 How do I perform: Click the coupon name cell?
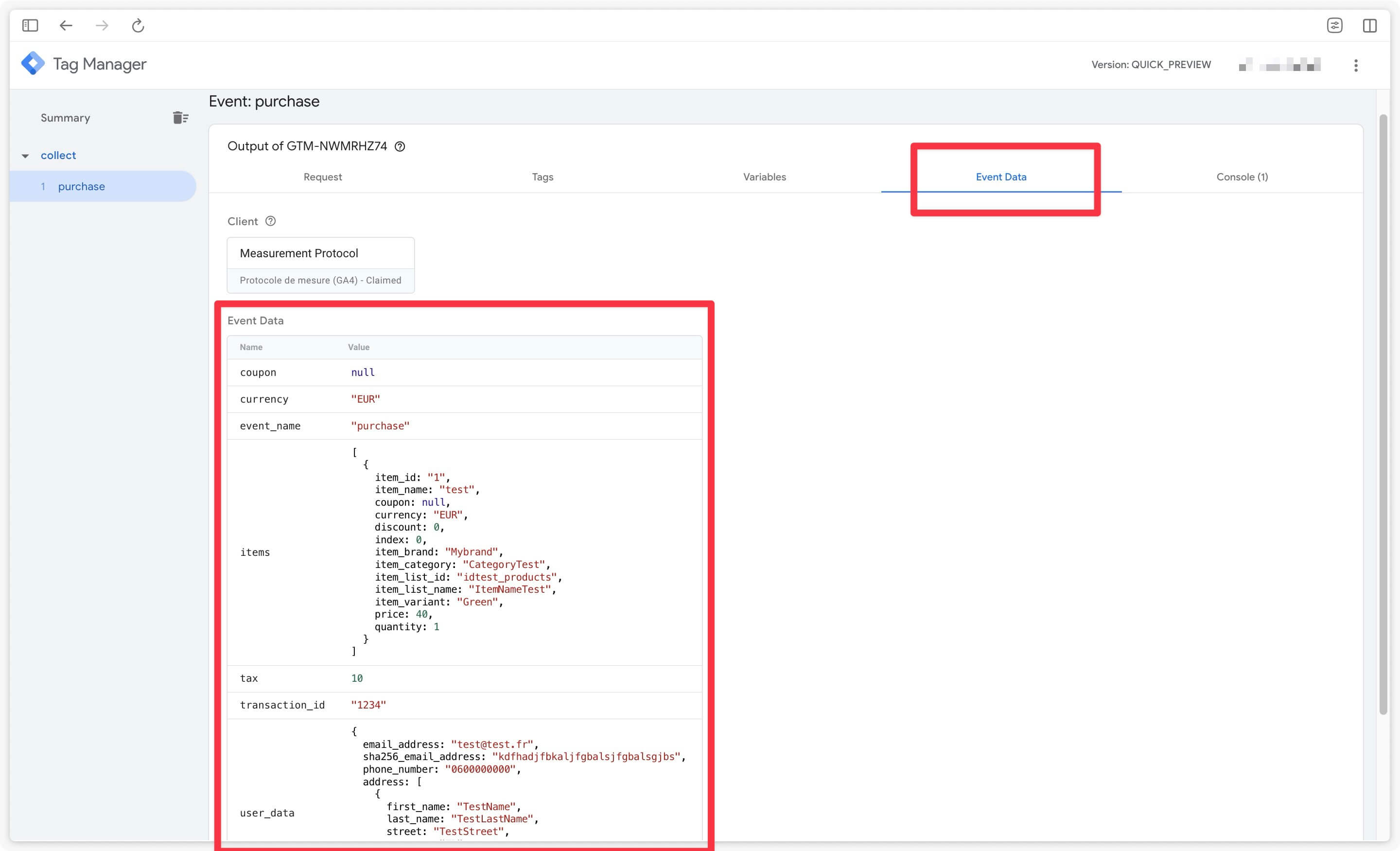pos(258,372)
